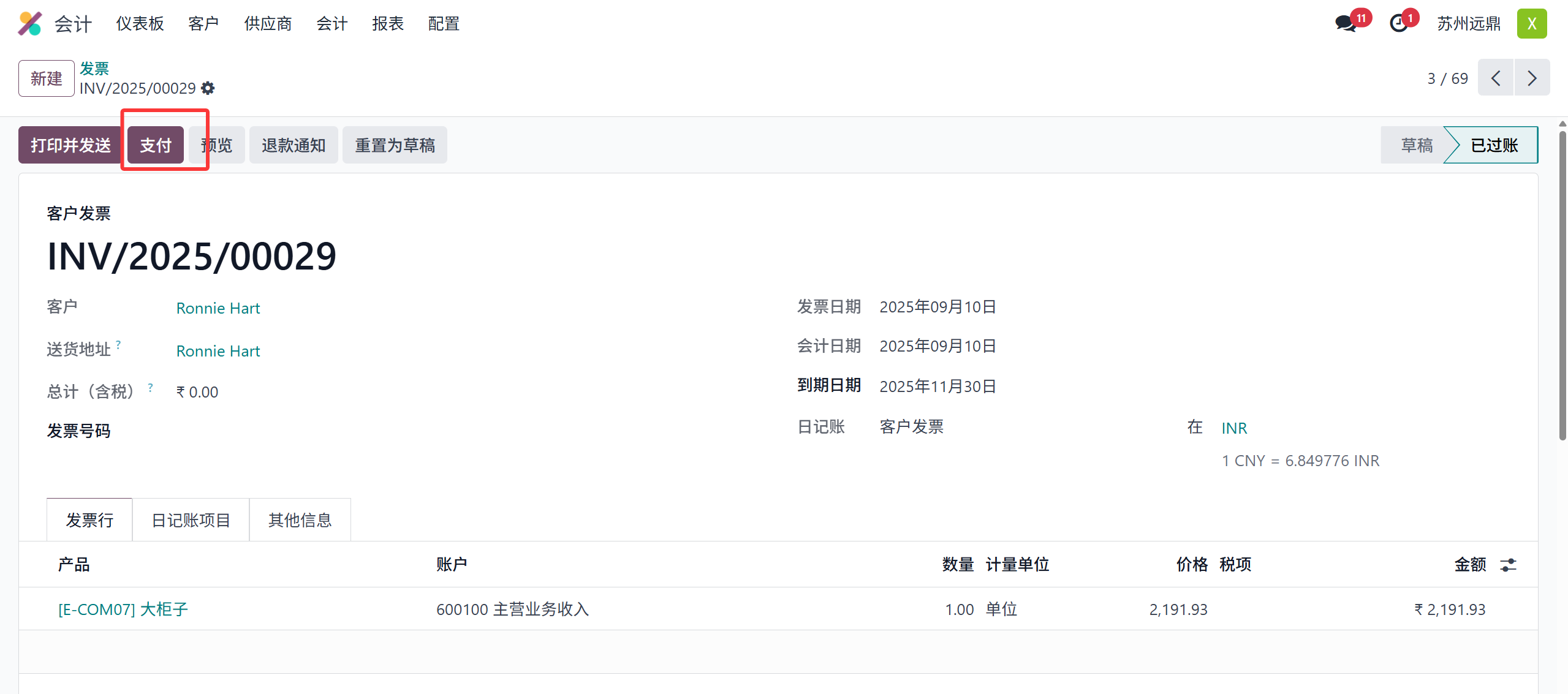Open the 配置 menu

coord(443,23)
